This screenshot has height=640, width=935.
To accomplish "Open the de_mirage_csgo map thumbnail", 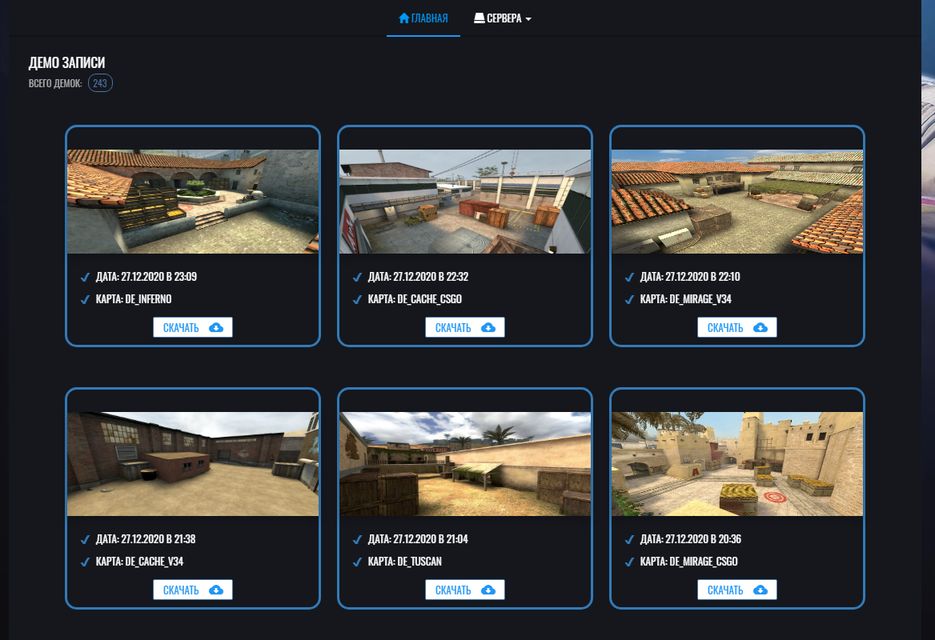I will coord(737,464).
